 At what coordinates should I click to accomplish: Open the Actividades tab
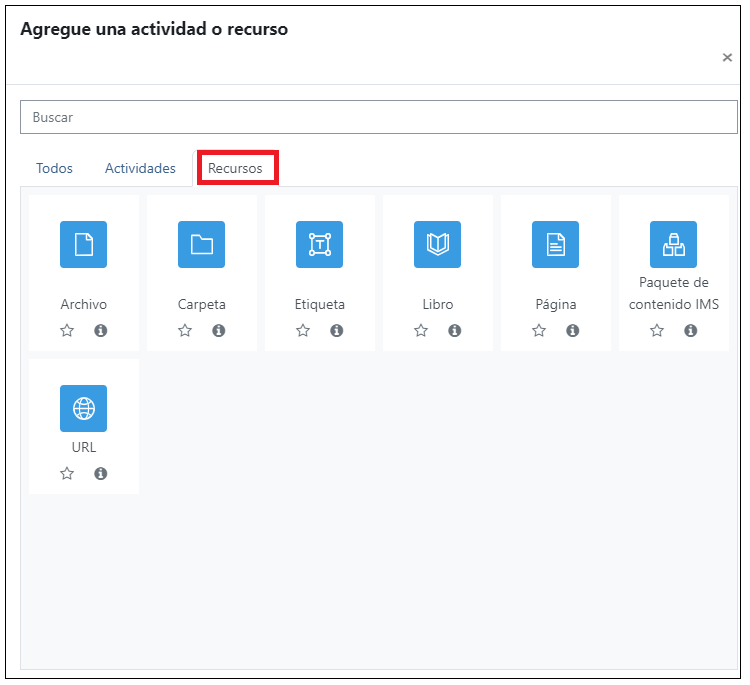[x=140, y=168]
